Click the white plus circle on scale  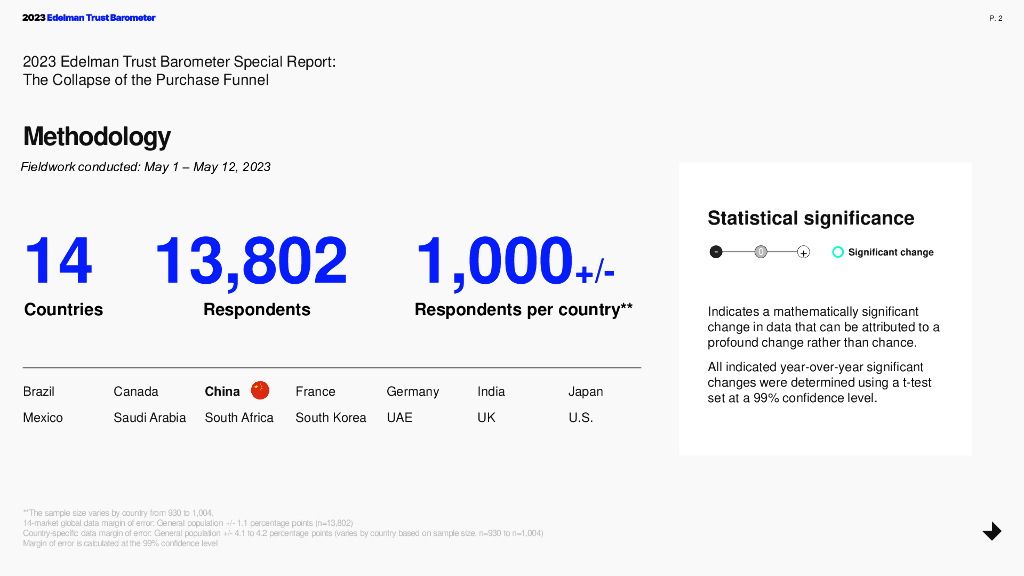click(803, 252)
